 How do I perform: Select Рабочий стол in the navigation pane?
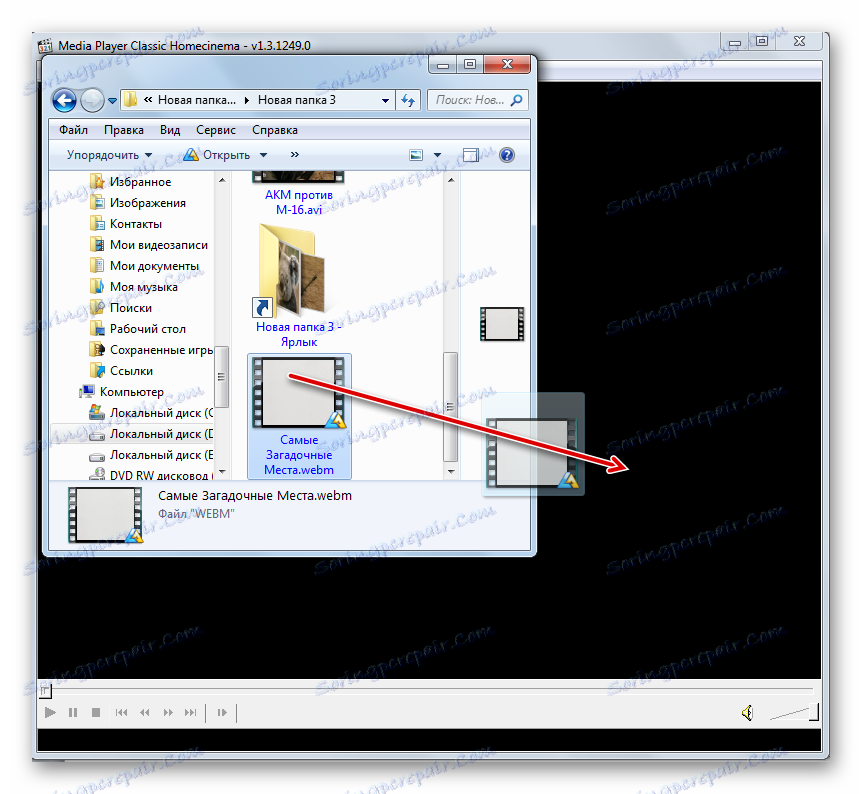click(x=139, y=329)
